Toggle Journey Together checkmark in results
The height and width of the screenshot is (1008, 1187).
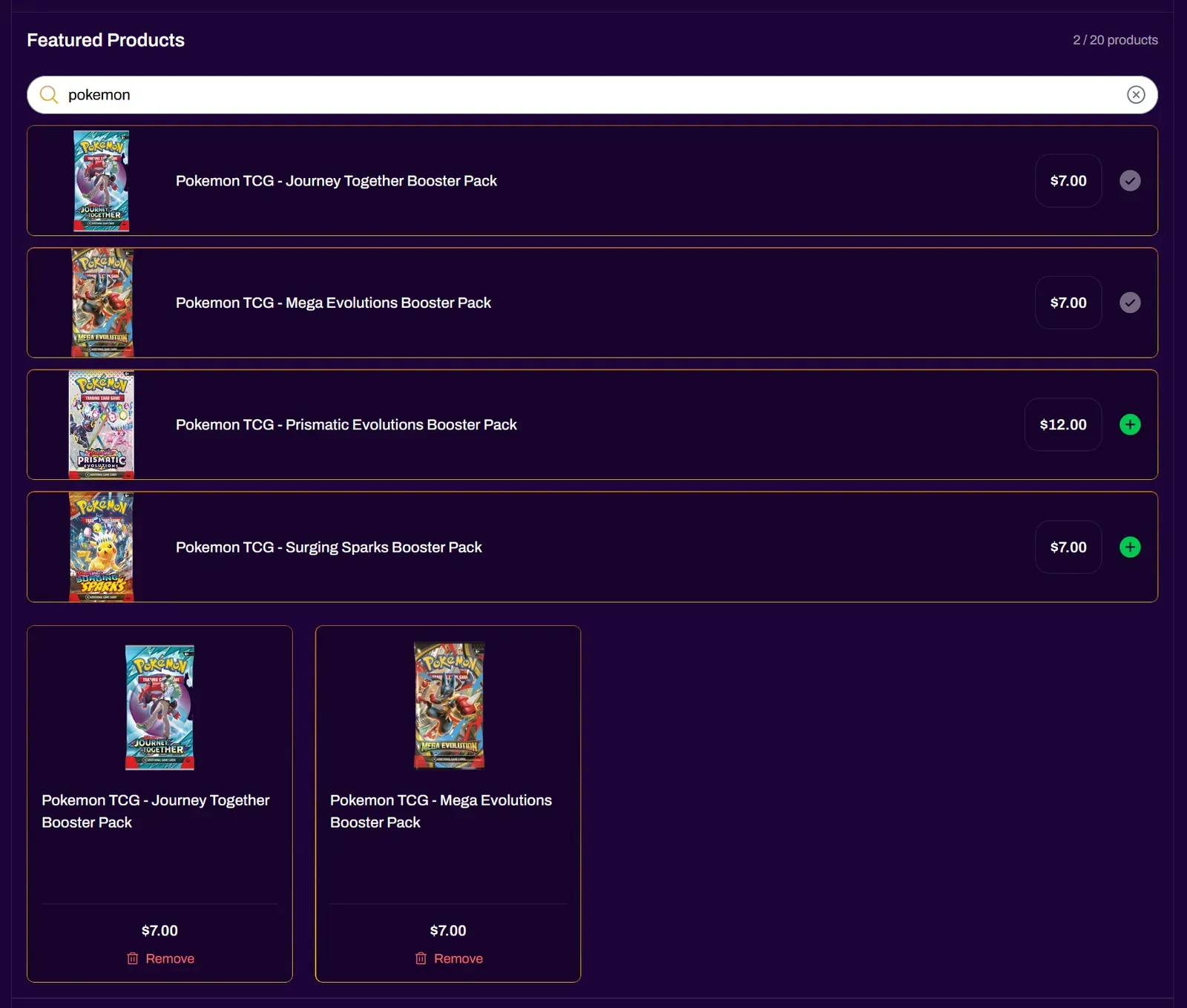1130,181
